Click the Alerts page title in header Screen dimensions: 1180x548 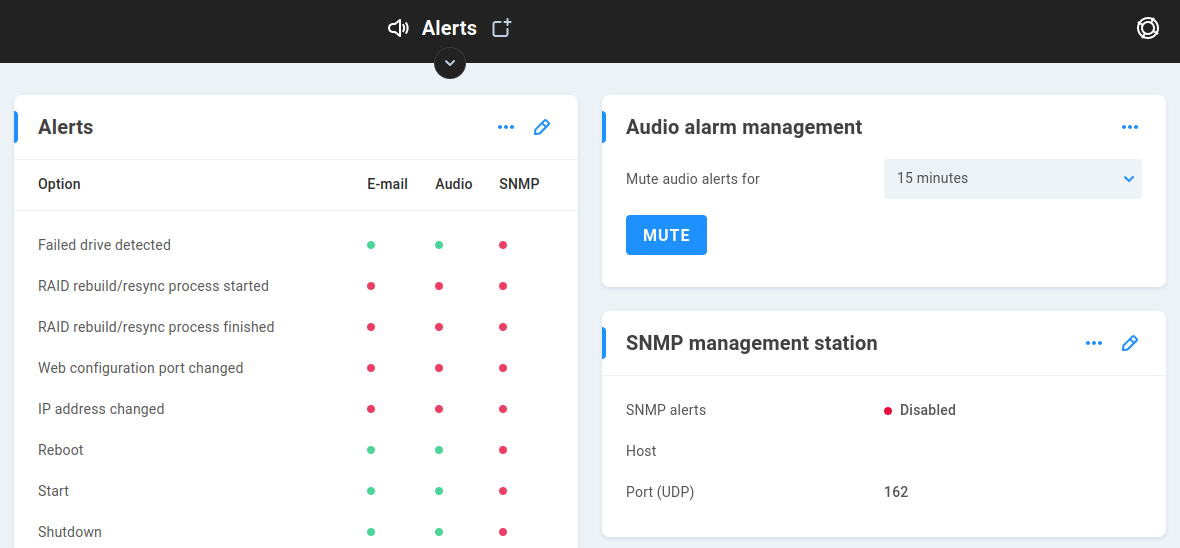coord(449,28)
